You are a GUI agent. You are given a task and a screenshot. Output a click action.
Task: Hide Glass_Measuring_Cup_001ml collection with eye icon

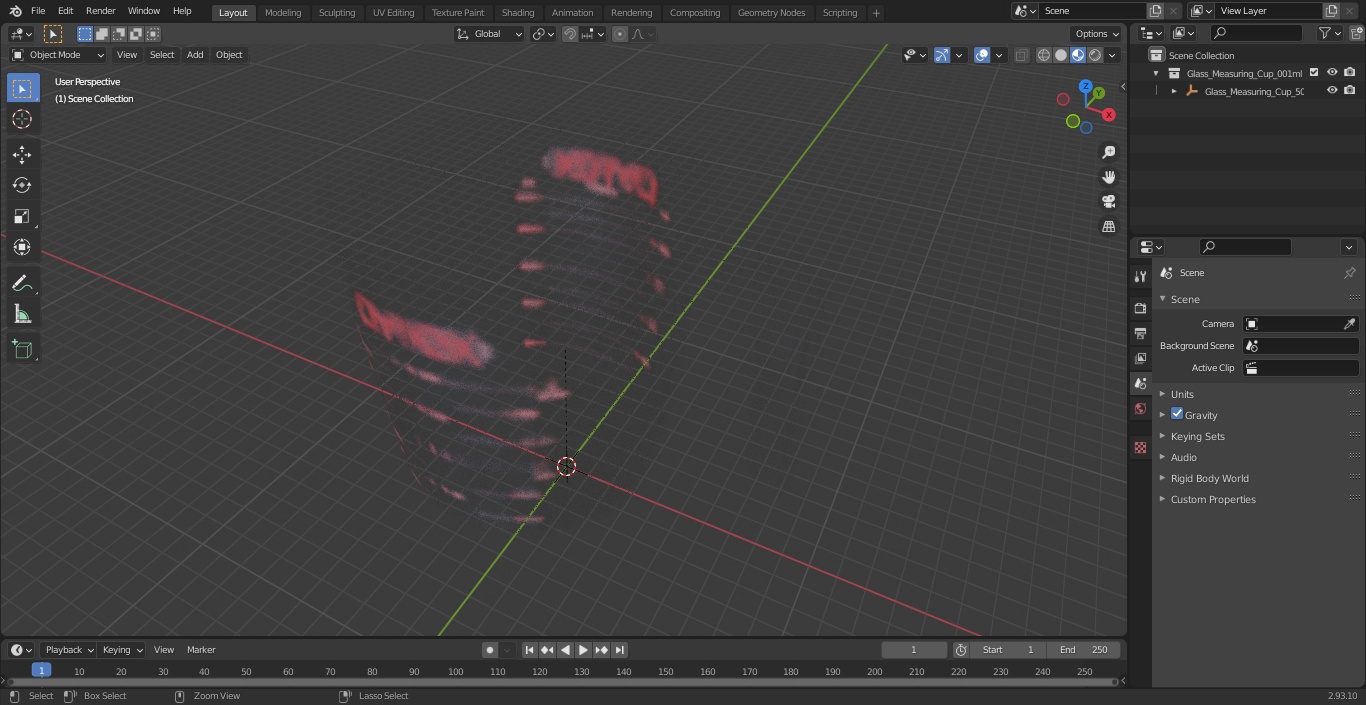coord(1332,73)
